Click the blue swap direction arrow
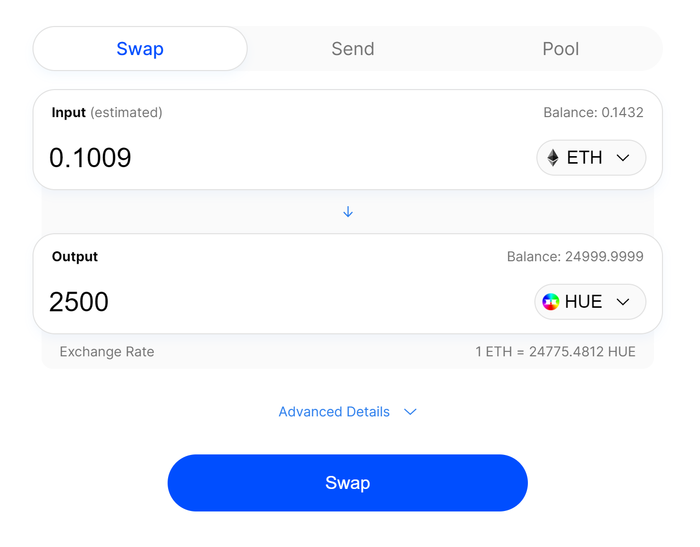Screen dimensions: 700x547 click(x=348, y=212)
